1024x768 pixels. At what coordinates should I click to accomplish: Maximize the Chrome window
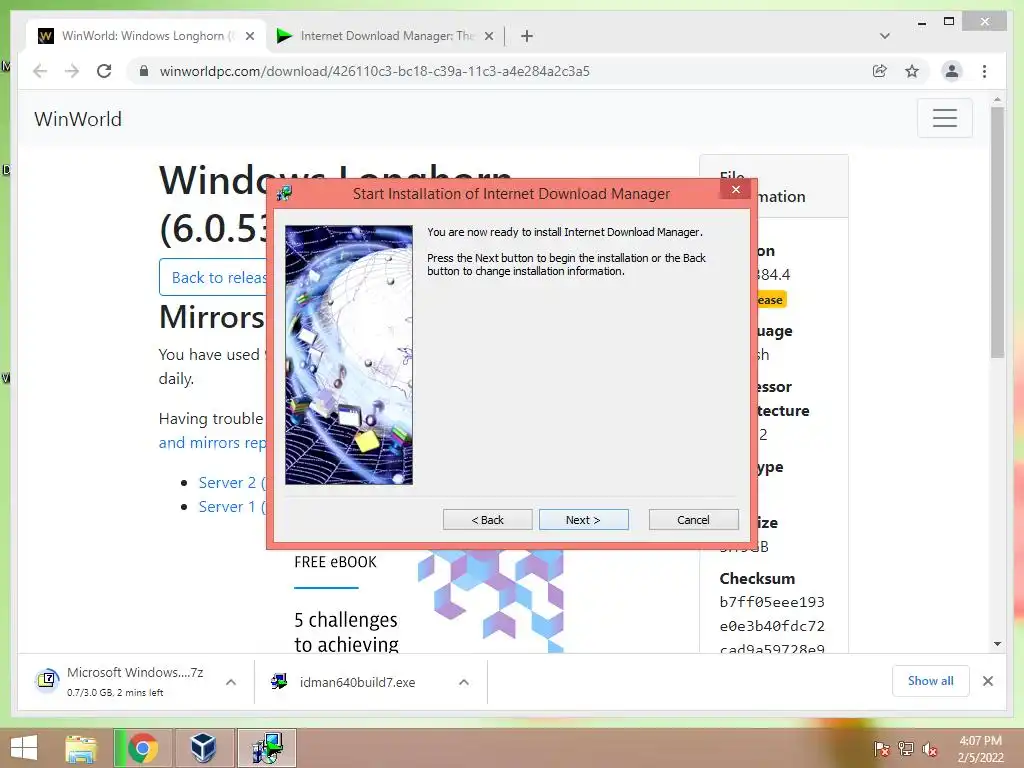tap(949, 22)
